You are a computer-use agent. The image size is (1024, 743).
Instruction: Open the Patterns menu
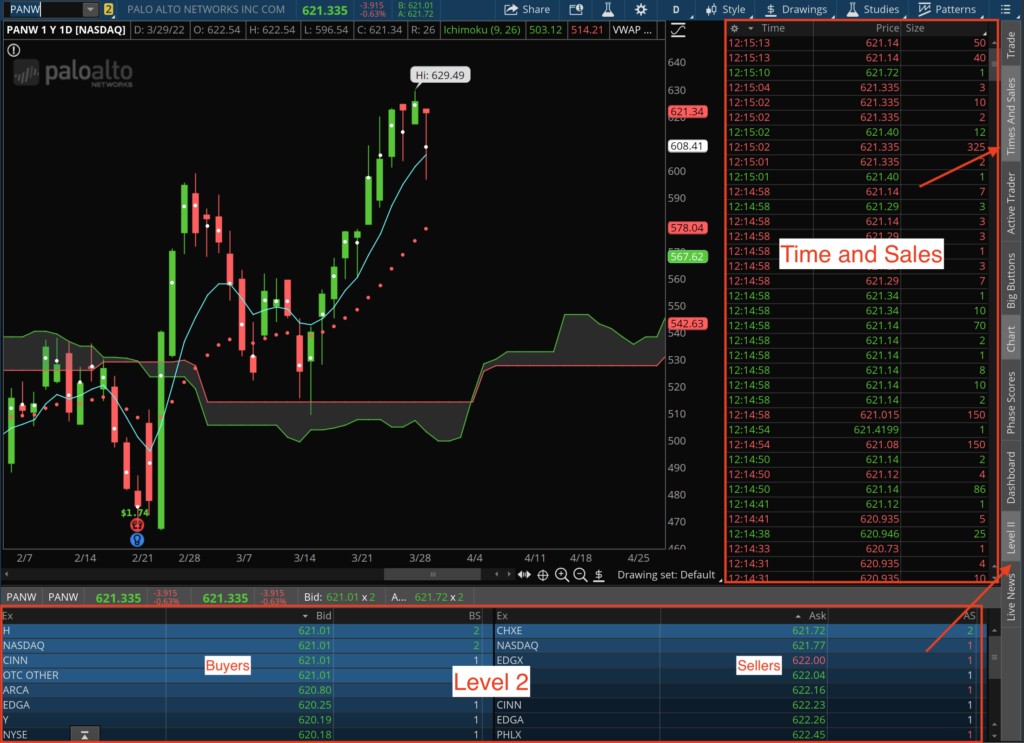(947, 9)
